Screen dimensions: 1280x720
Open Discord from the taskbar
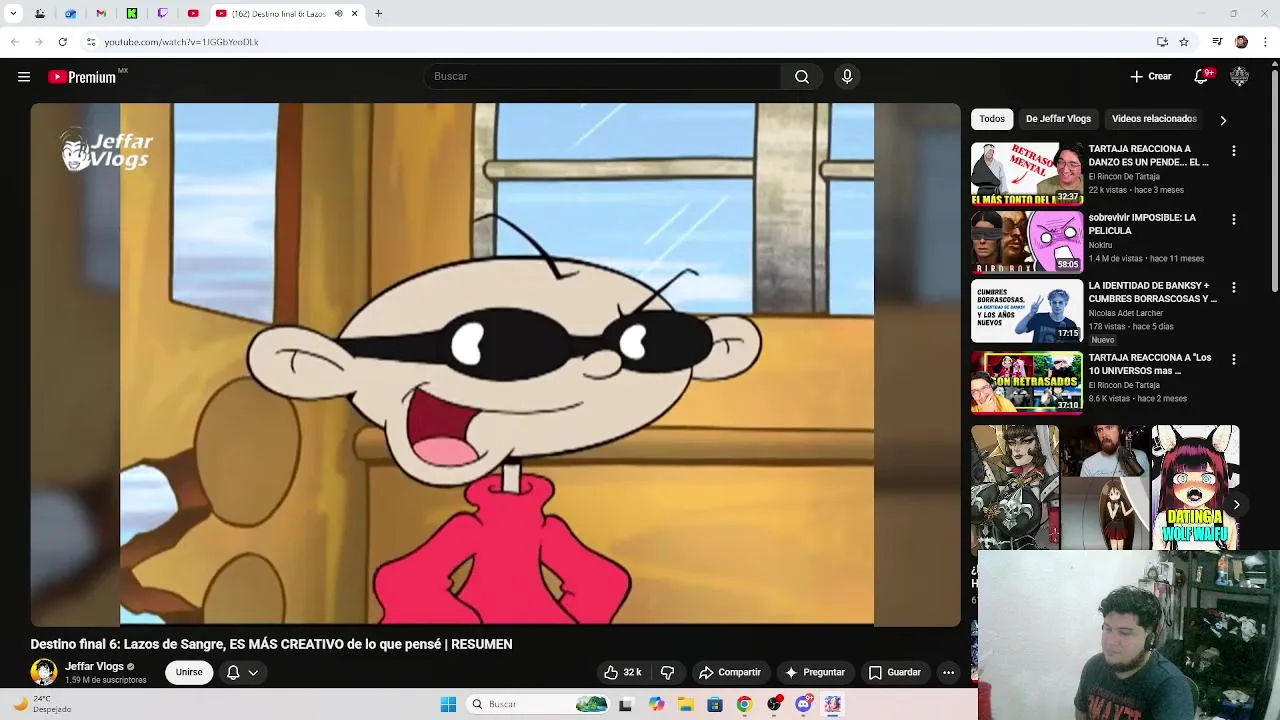click(x=803, y=705)
